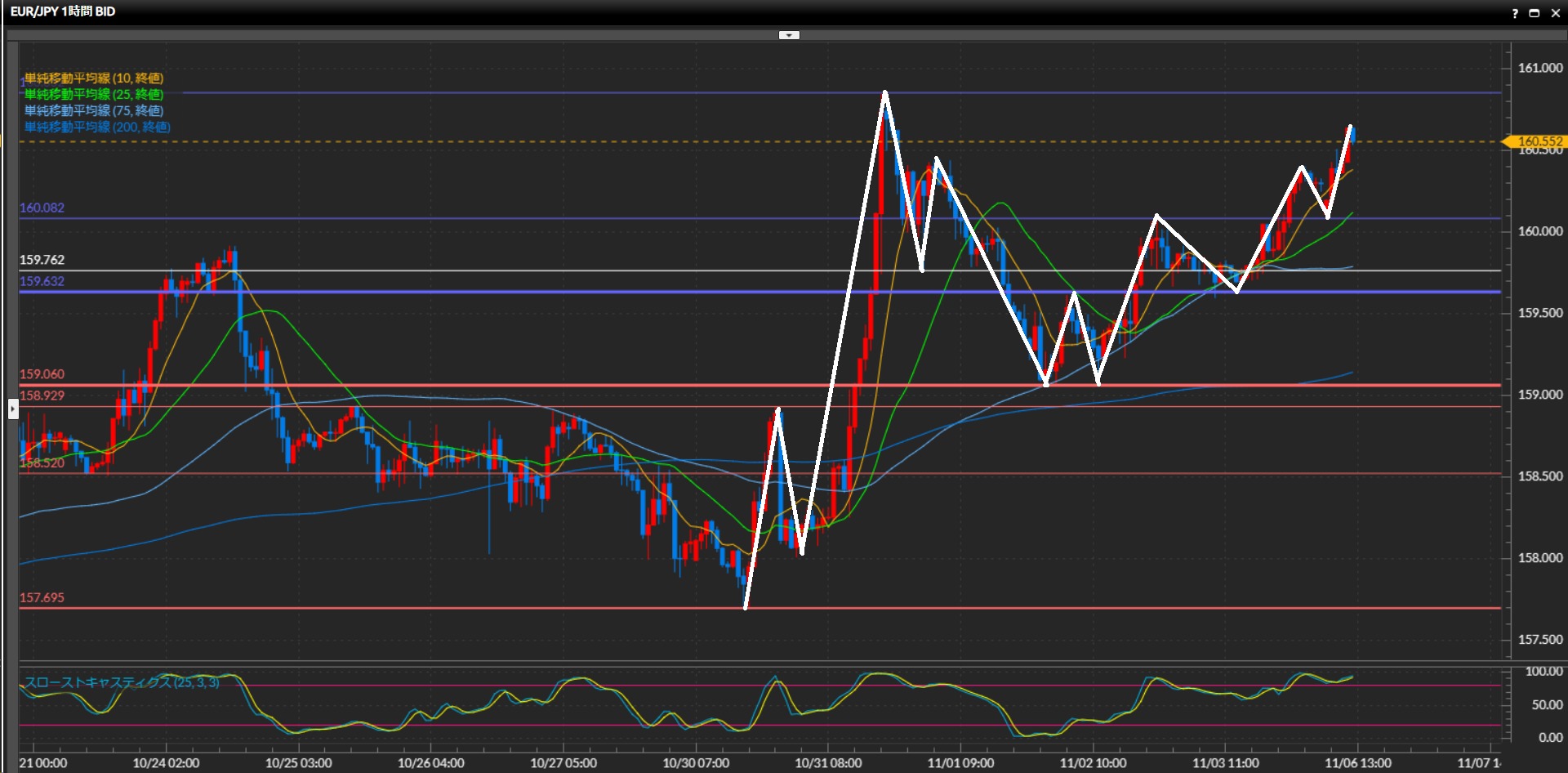The width and height of the screenshot is (1568, 773).
Task: Click the 単純移動平均線 (200, 終値) indicator label
Action: (x=97, y=127)
